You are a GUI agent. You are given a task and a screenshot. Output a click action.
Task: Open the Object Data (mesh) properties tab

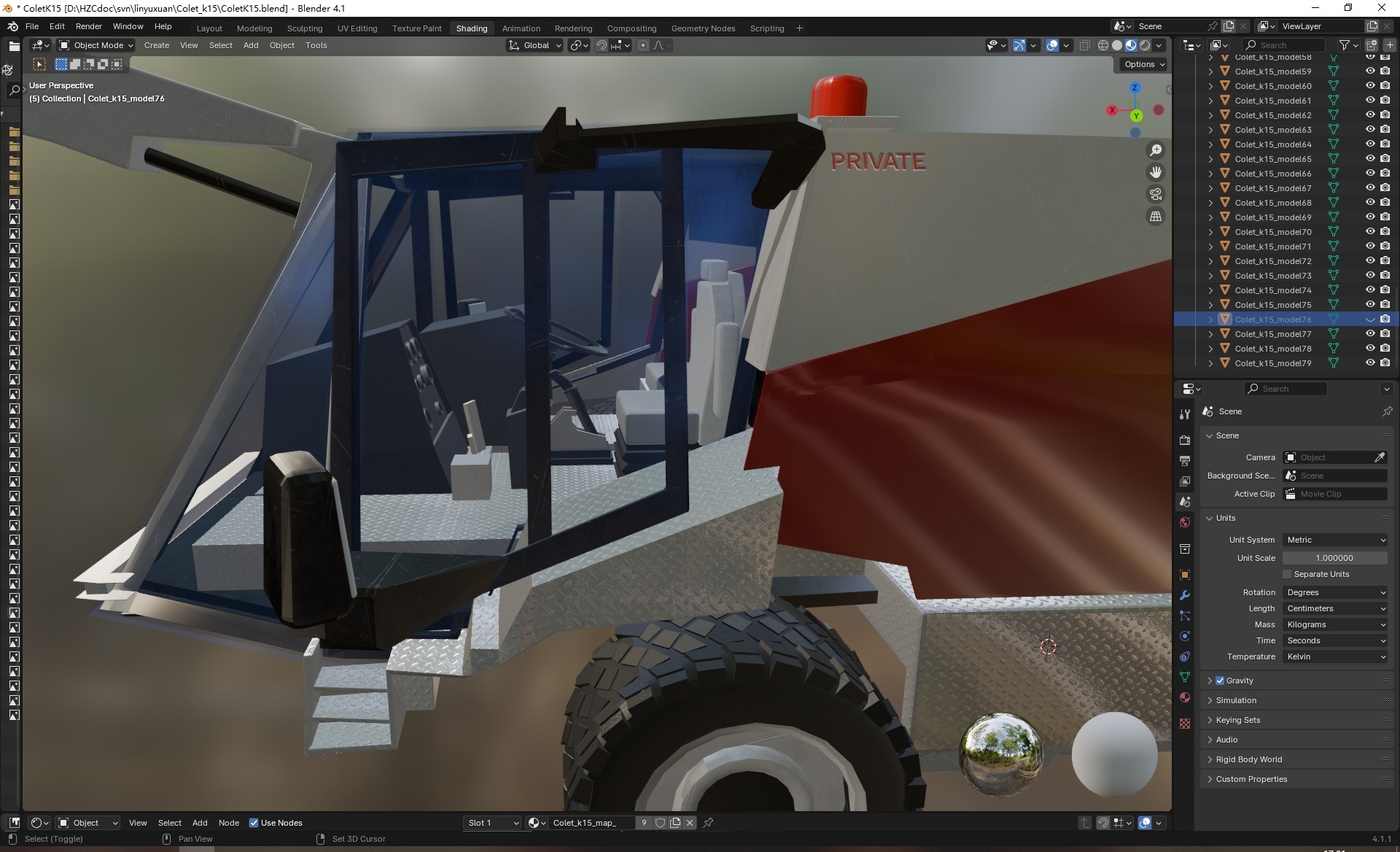pos(1185,677)
